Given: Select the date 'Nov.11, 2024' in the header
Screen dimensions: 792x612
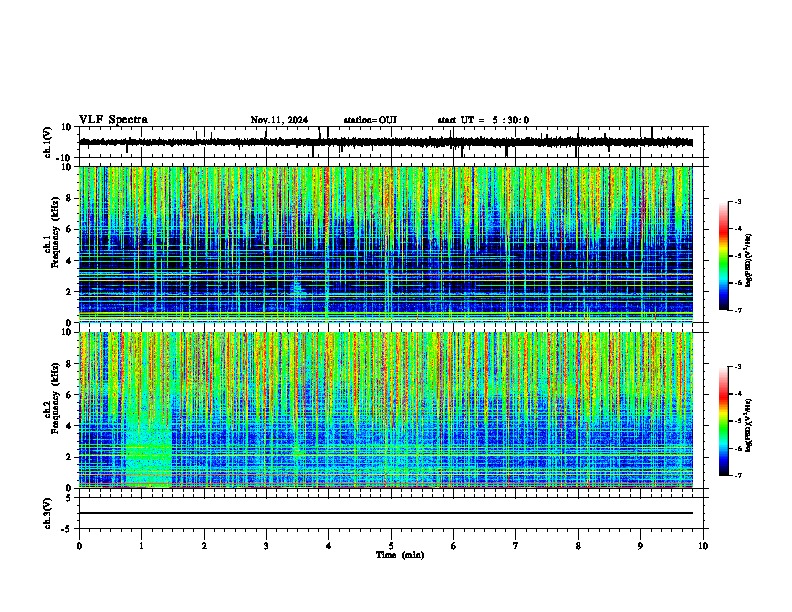Looking at the screenshot, I should click(279, 120).
